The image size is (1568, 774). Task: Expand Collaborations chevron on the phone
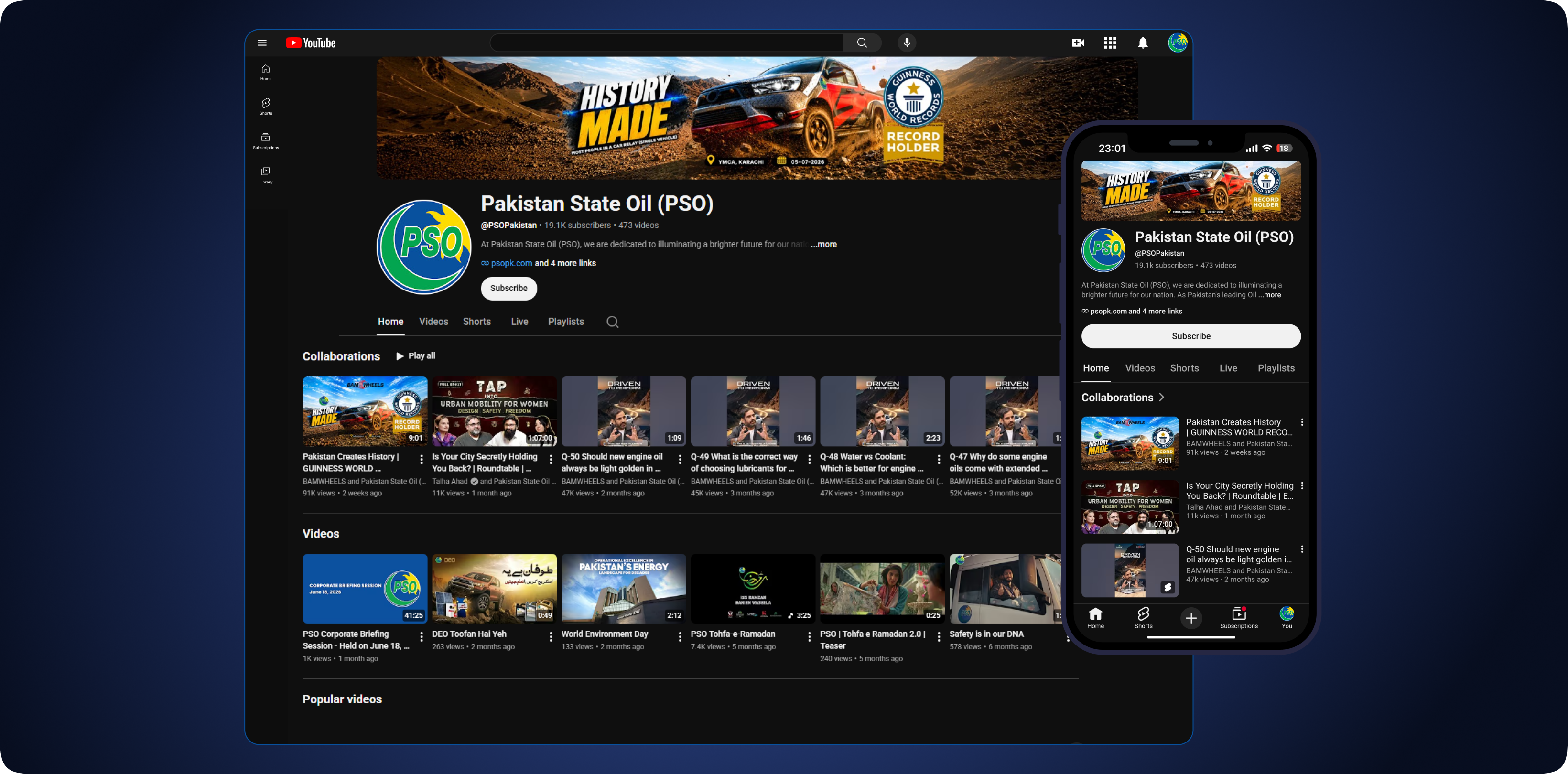click(x=1161, y=397)
